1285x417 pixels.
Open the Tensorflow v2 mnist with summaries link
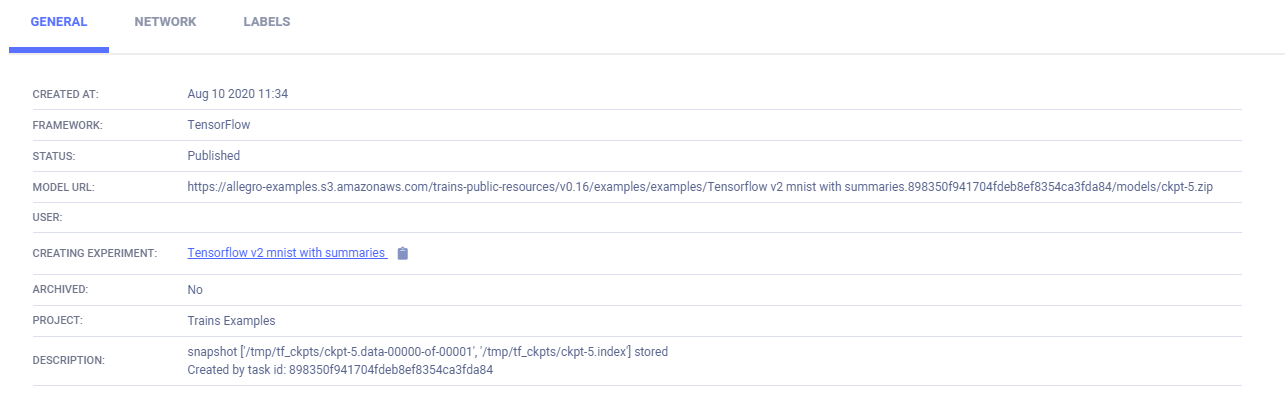287,253
